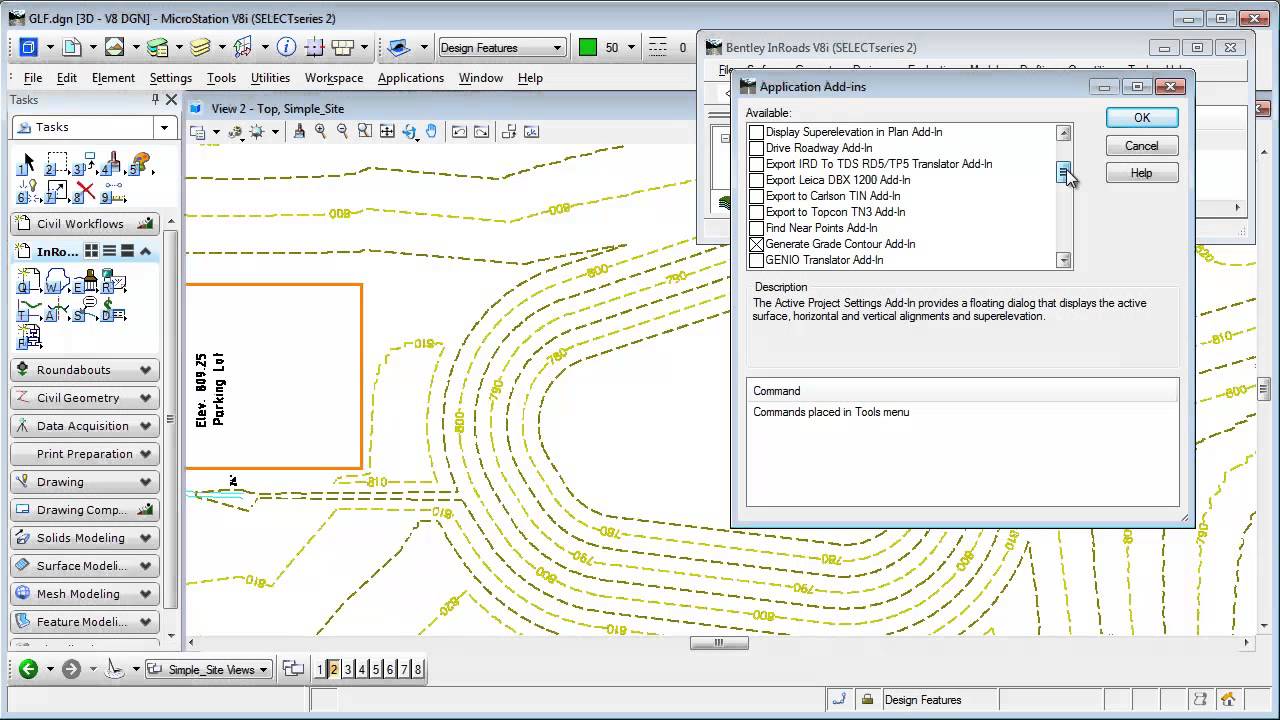
Task: Select the Pan View hand icon
Action: click(x=431, y=131)
